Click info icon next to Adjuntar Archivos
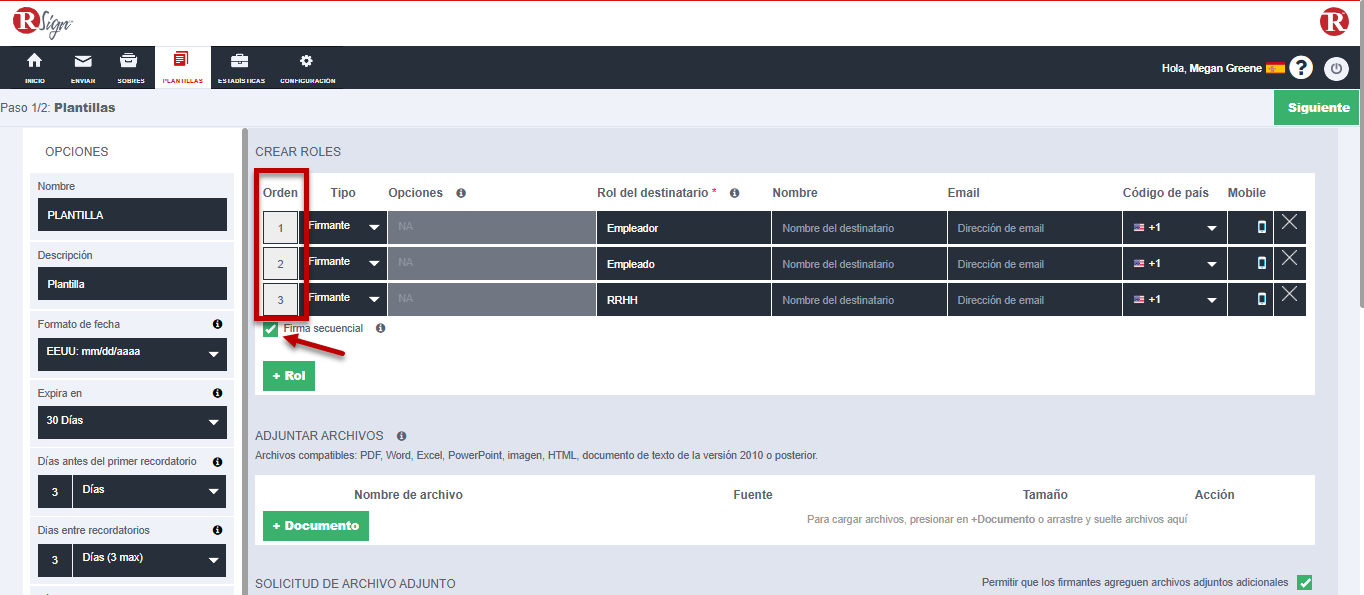The height and width of the screenshot is (595, 1364). point(401,436)
